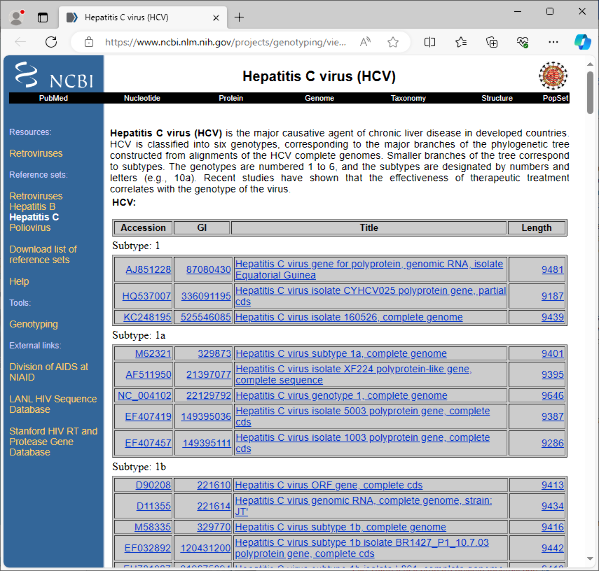Open the Help link in sidebar
599x571 pixels.
pos(19,281)
